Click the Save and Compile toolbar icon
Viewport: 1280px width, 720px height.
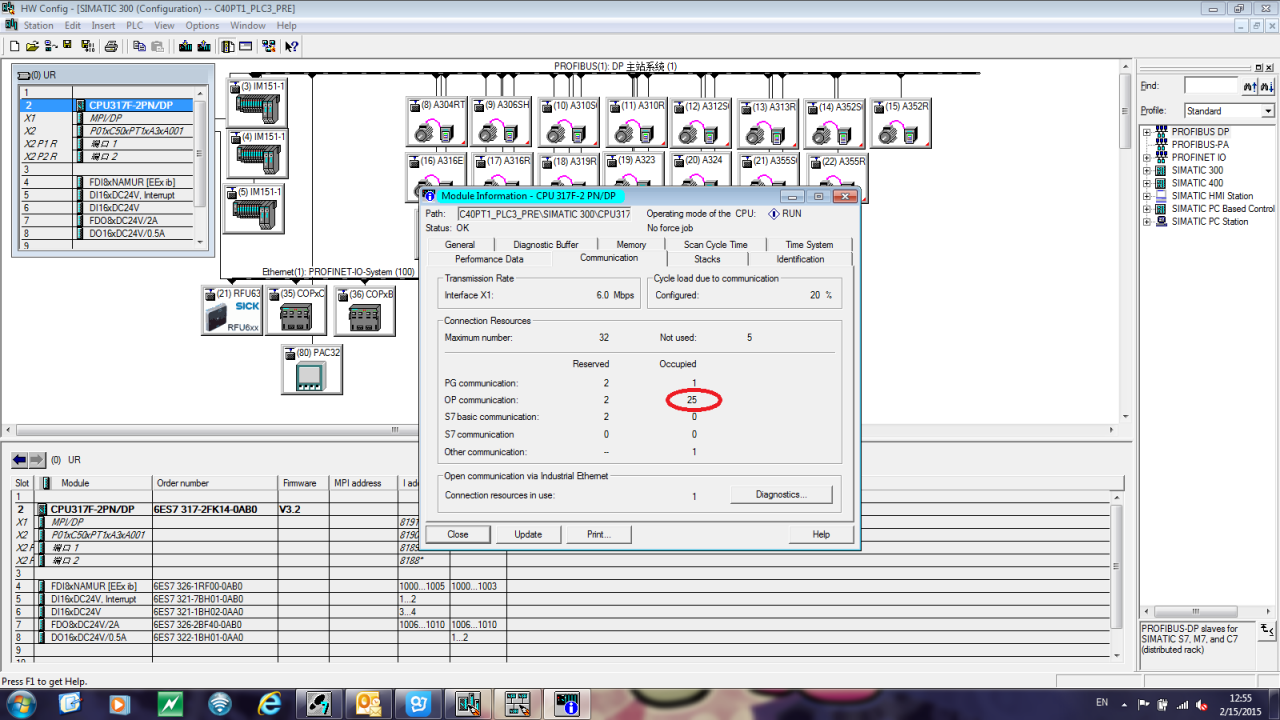(87, 46)
